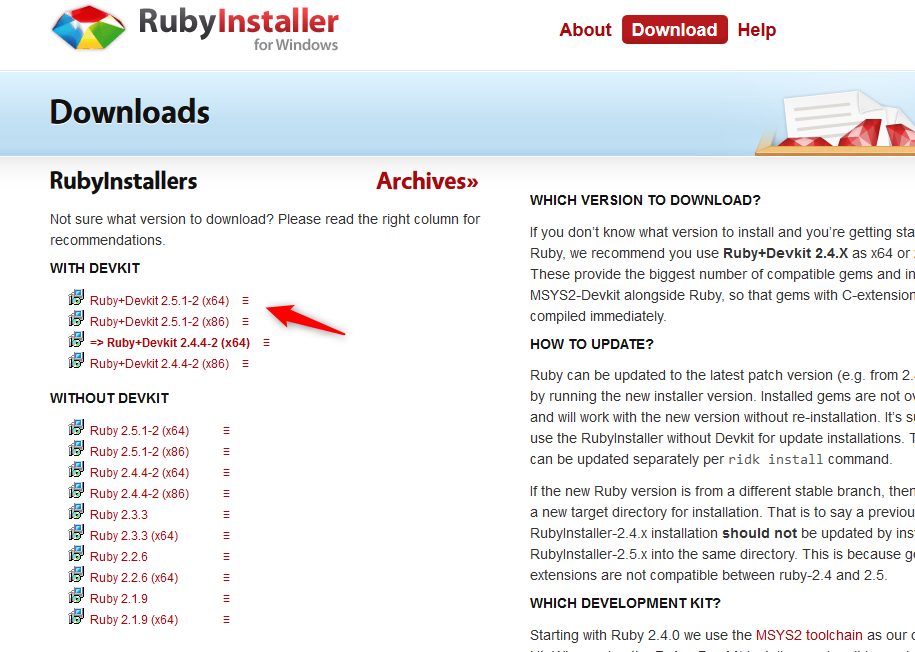Open info marker for Ruby 2.1.9 (x64)
915x652 pixels.
point(226,620)
